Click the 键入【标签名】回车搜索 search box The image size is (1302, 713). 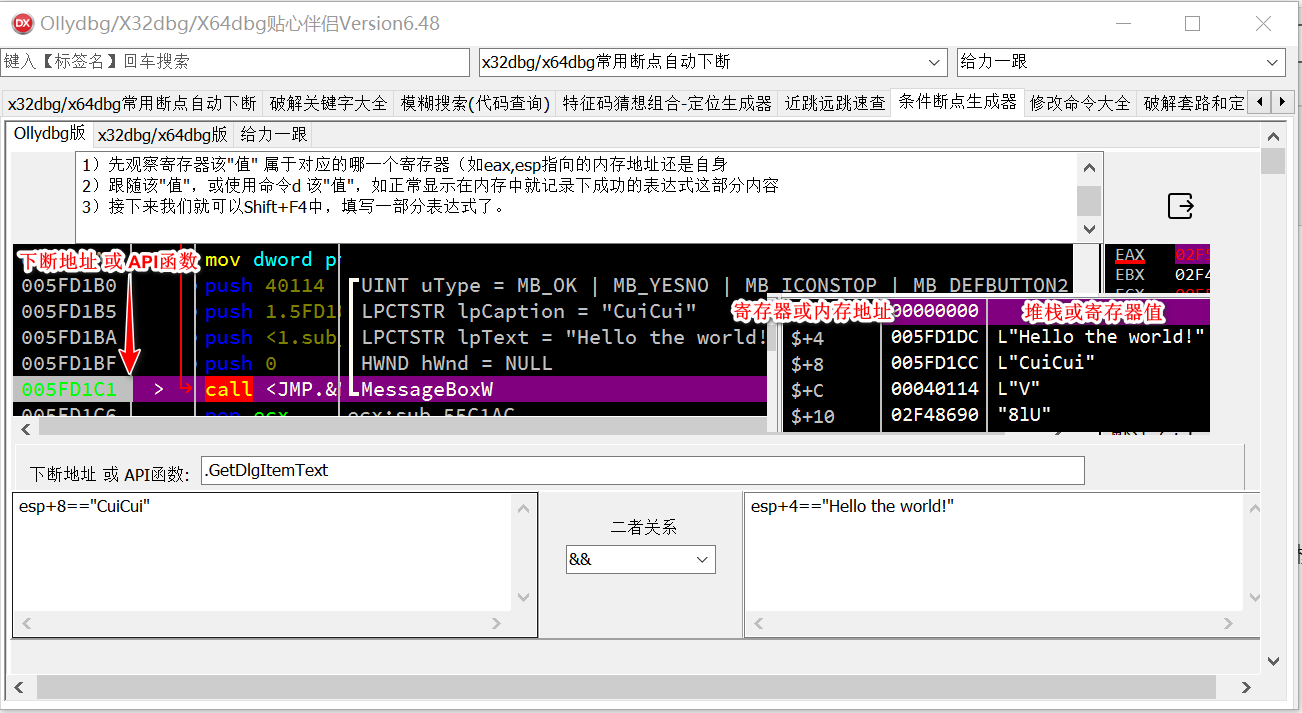point(235,62)
